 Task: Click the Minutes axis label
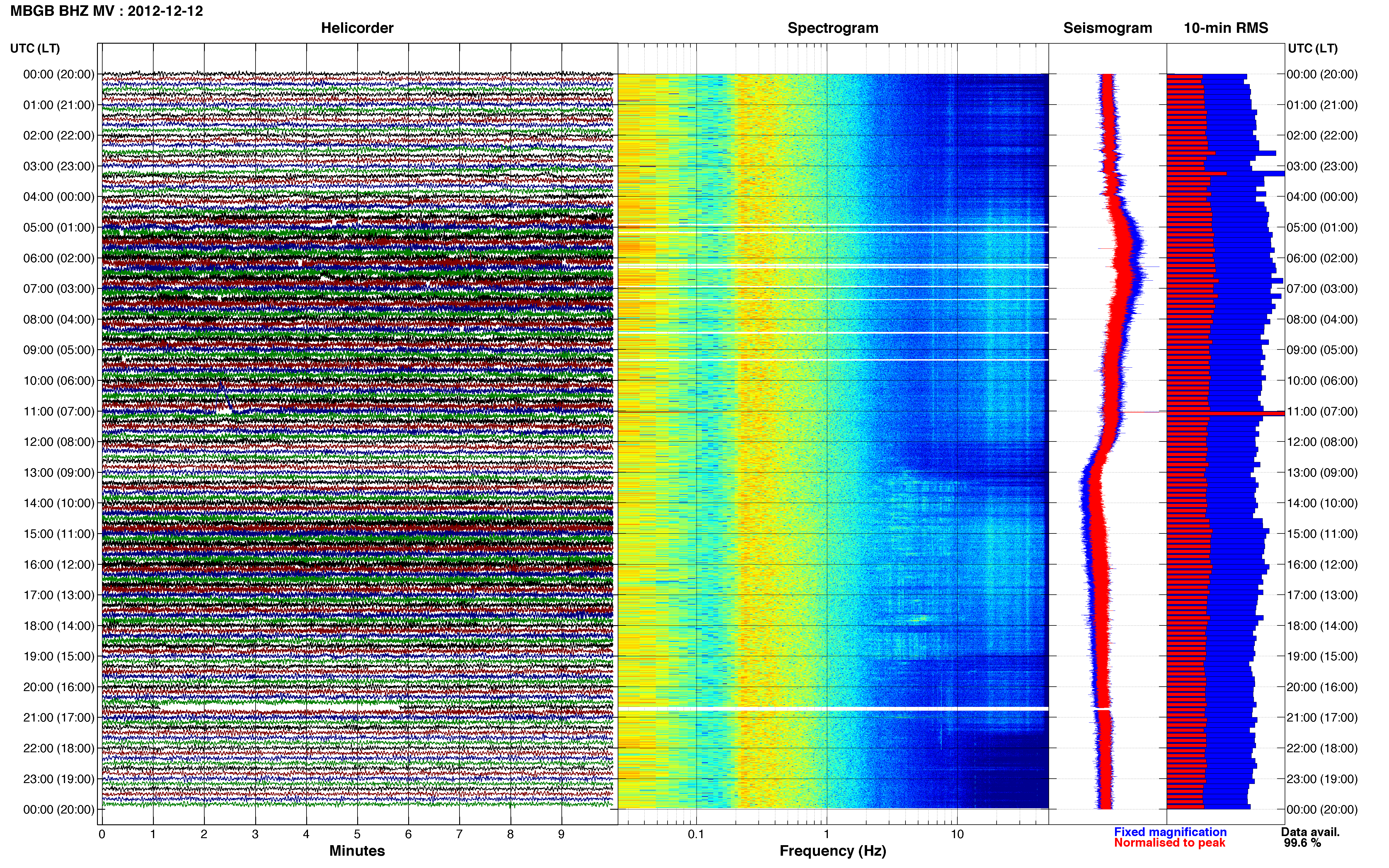(x=357, y=851)
